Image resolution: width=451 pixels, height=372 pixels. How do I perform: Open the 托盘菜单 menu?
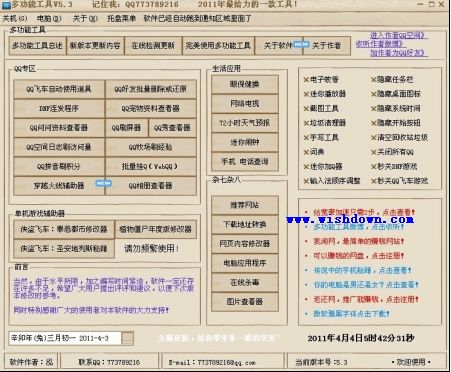(x=121, y=18)
